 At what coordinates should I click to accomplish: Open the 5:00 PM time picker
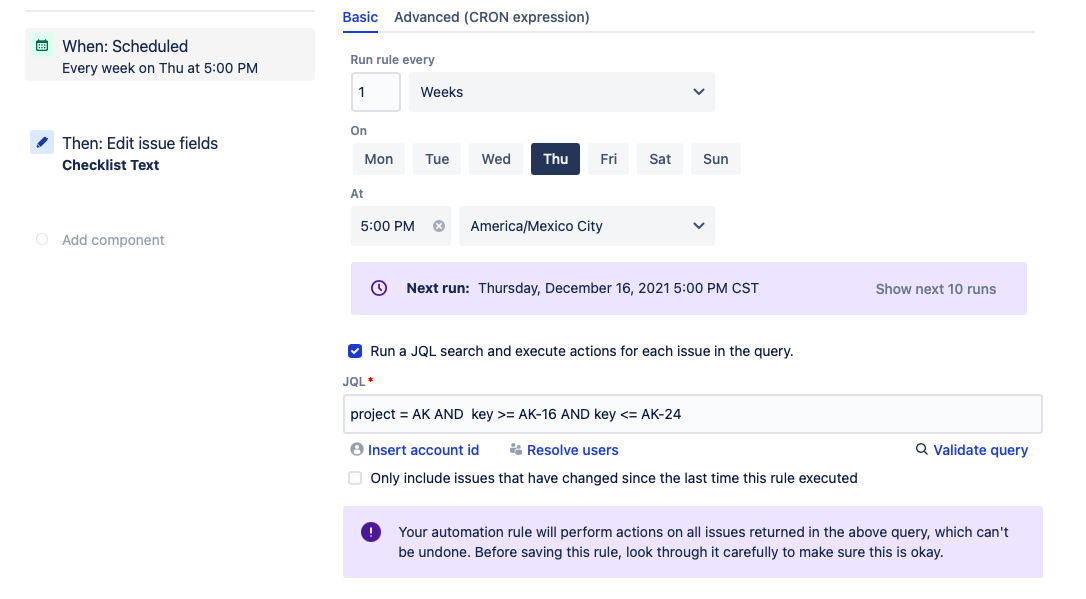pos(389,226)
